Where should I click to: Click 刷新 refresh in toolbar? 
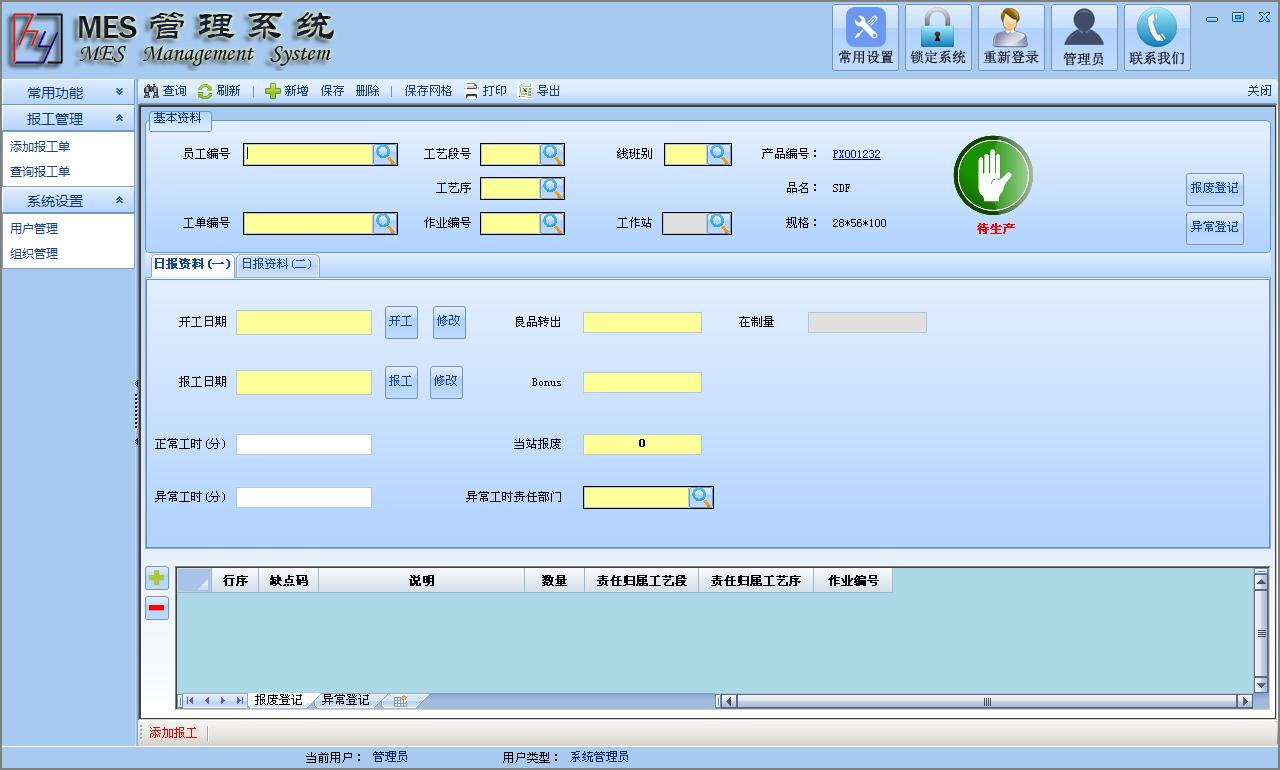coord(219,91)
